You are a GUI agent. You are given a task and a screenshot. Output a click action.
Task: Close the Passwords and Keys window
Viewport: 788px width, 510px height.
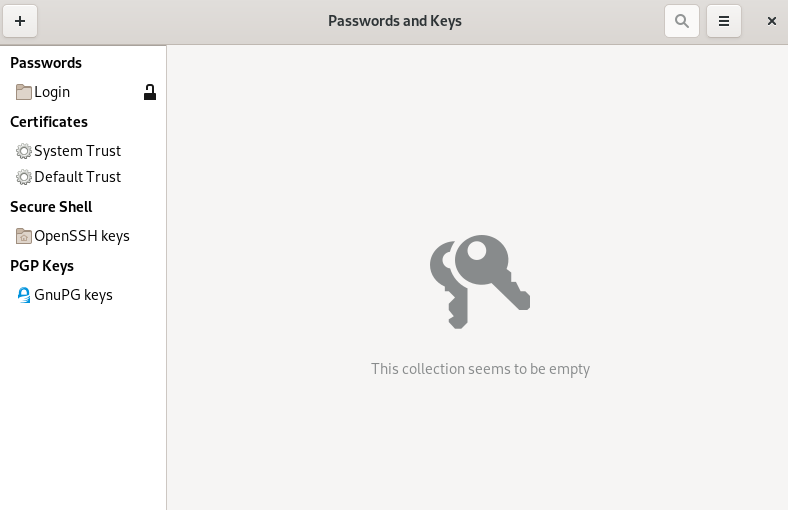(x=772, y=21)
